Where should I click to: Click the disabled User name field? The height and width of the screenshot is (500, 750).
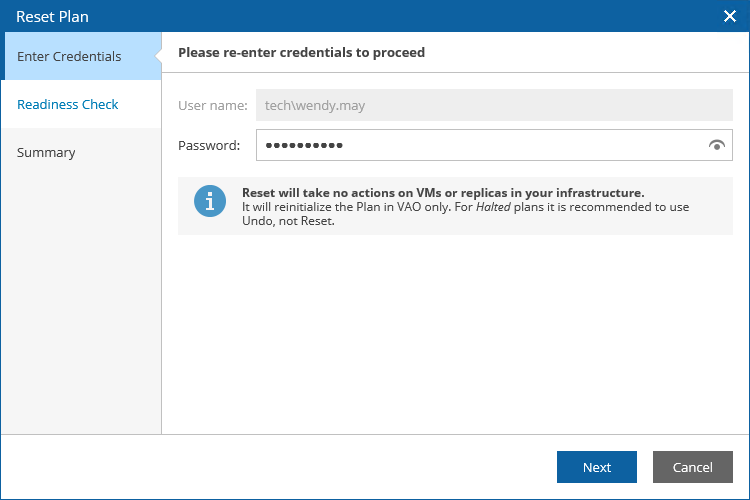point(494,104)
